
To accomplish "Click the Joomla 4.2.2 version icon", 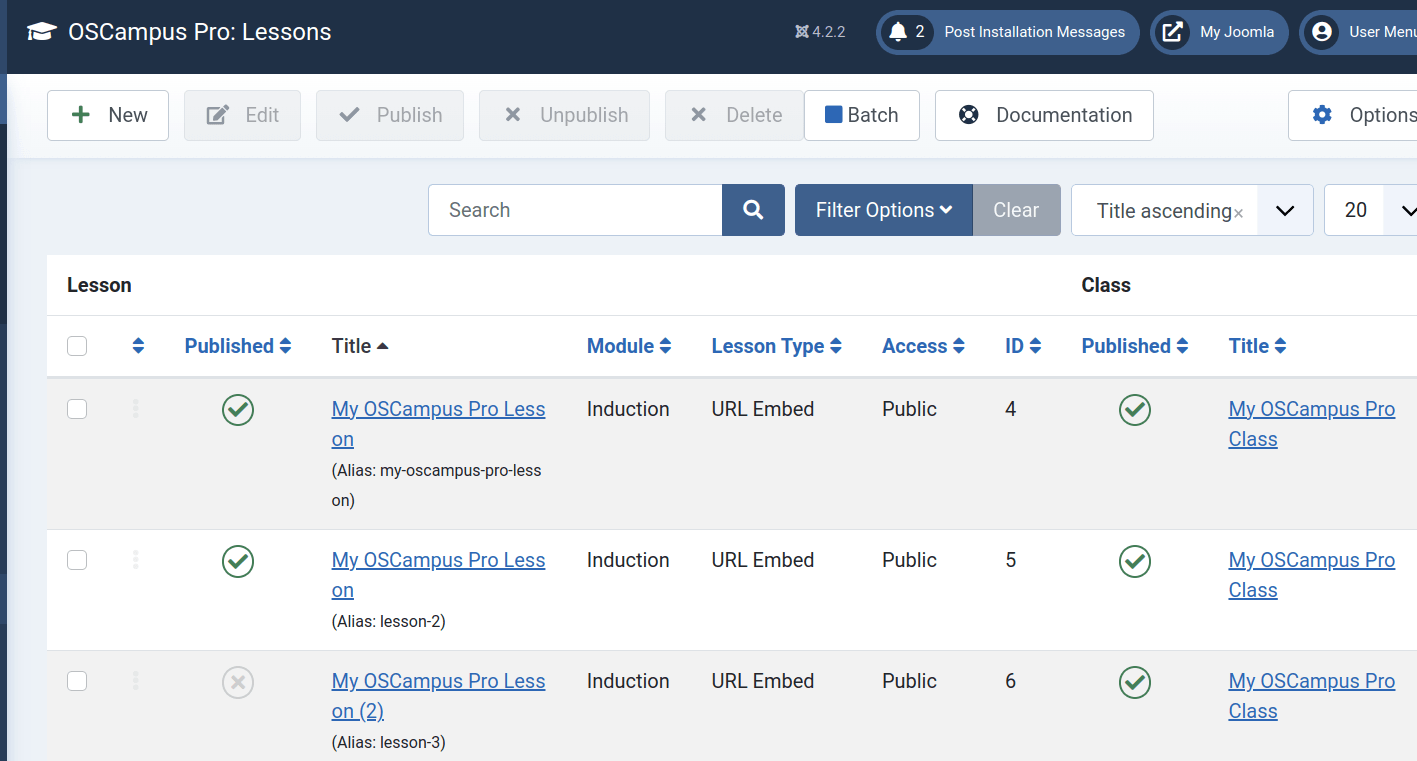I will (x=801, y=32).
